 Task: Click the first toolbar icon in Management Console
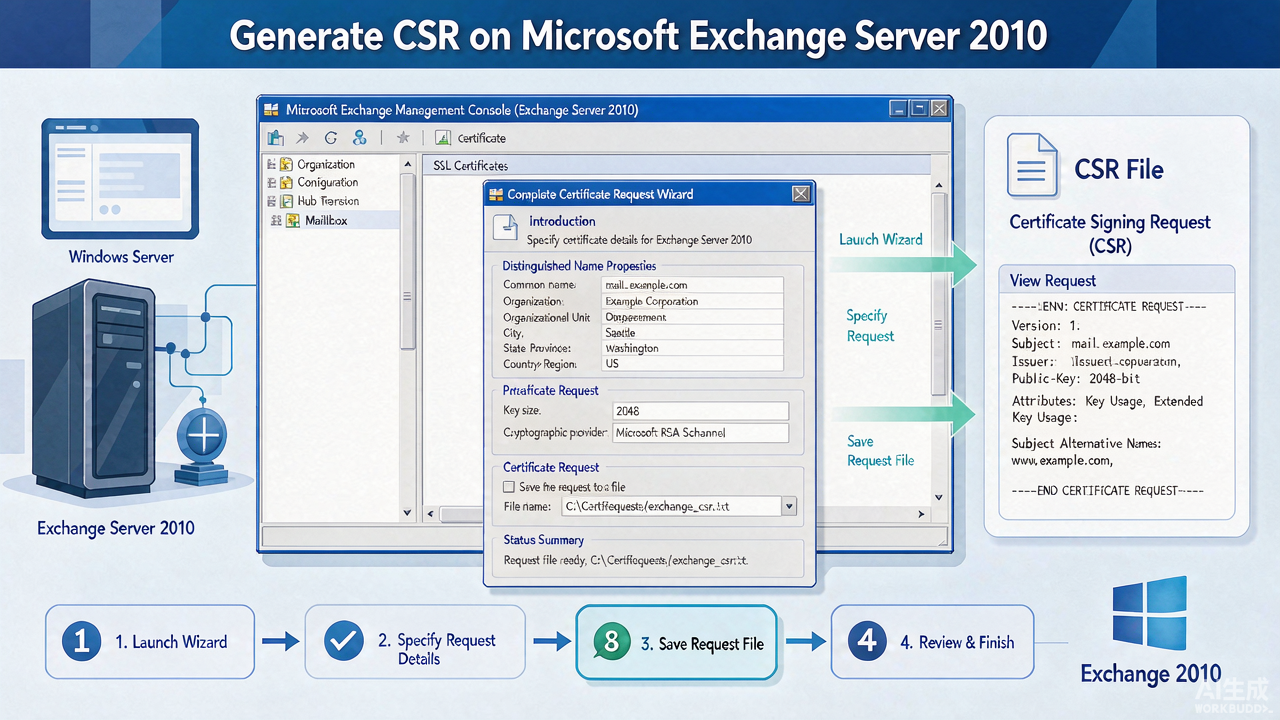pyautogui.click(x=275, y=138)
